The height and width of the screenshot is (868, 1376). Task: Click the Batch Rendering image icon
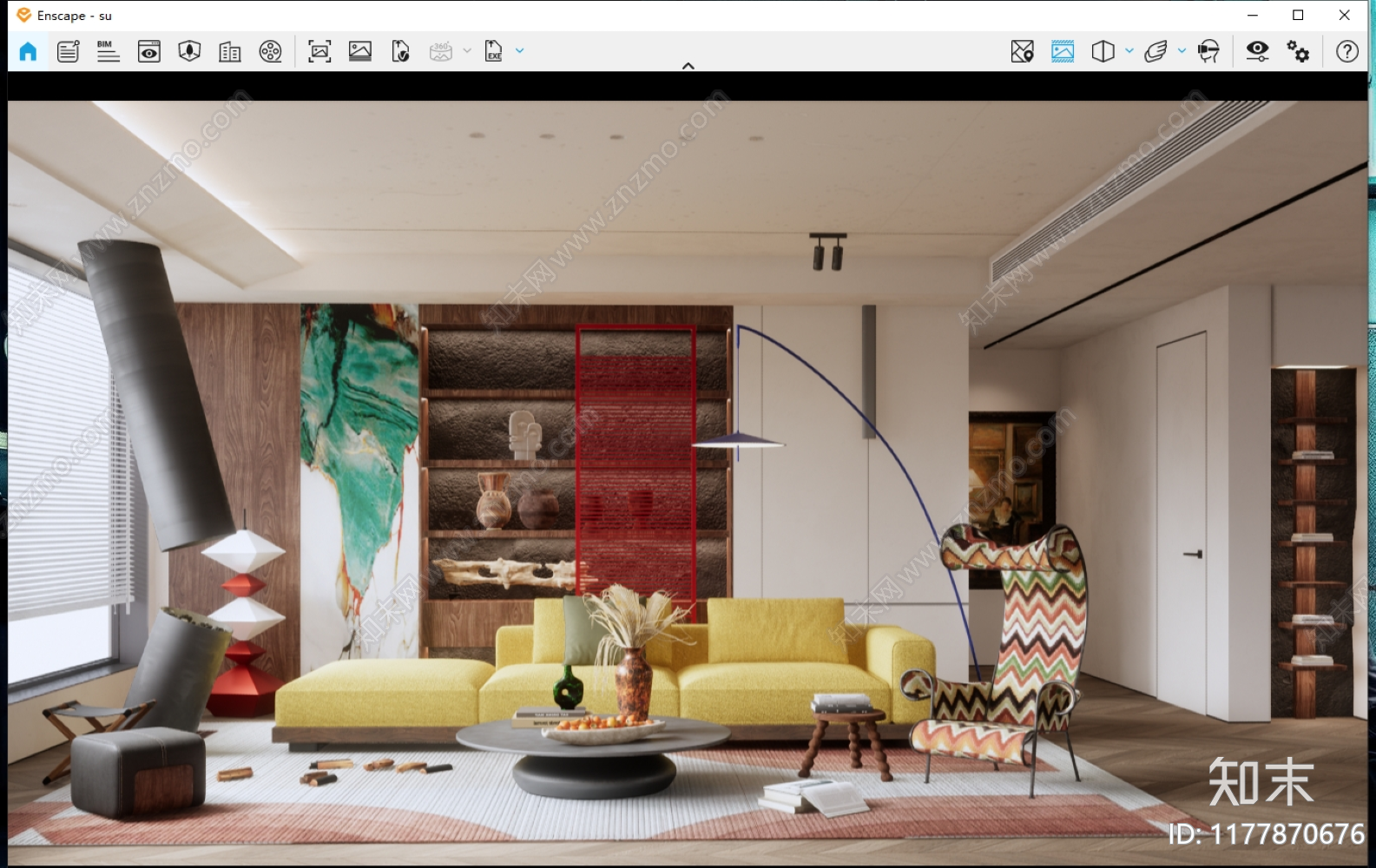tap(360, 51)
